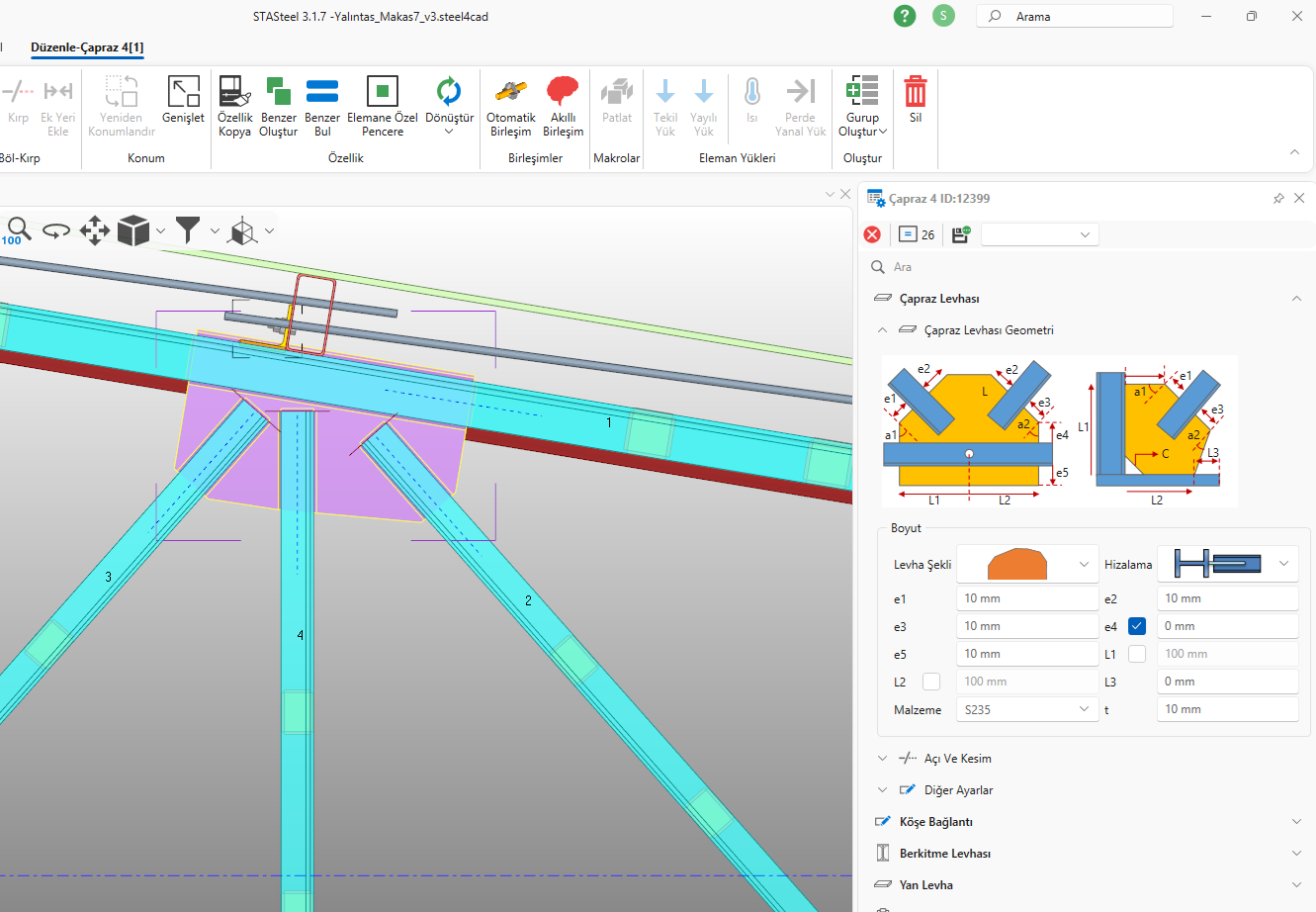Image resolution: width=1316 pixels, height=912 pixels.
Task: Select the Düzenle-Çapraz 4[1] tab
Action: point(87,47)
